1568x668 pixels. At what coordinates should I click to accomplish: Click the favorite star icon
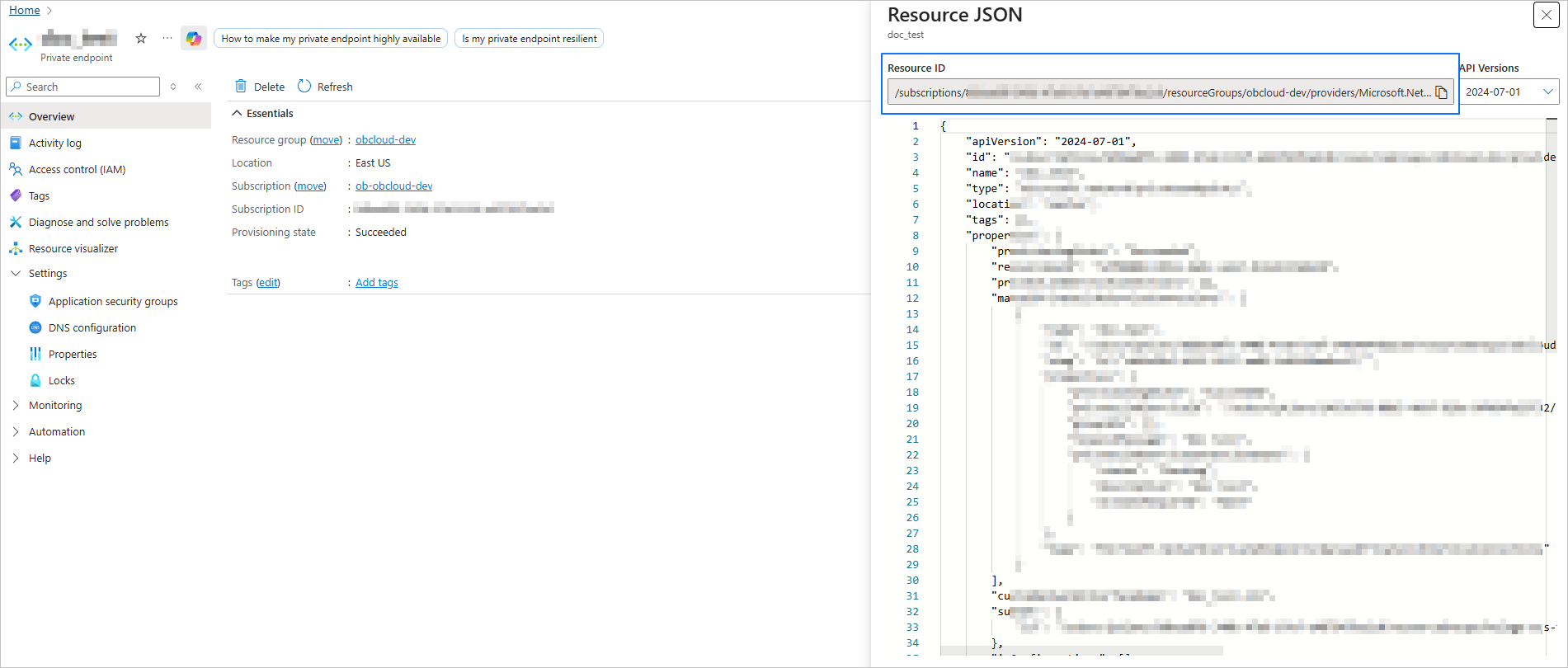(x=141, y=38)
